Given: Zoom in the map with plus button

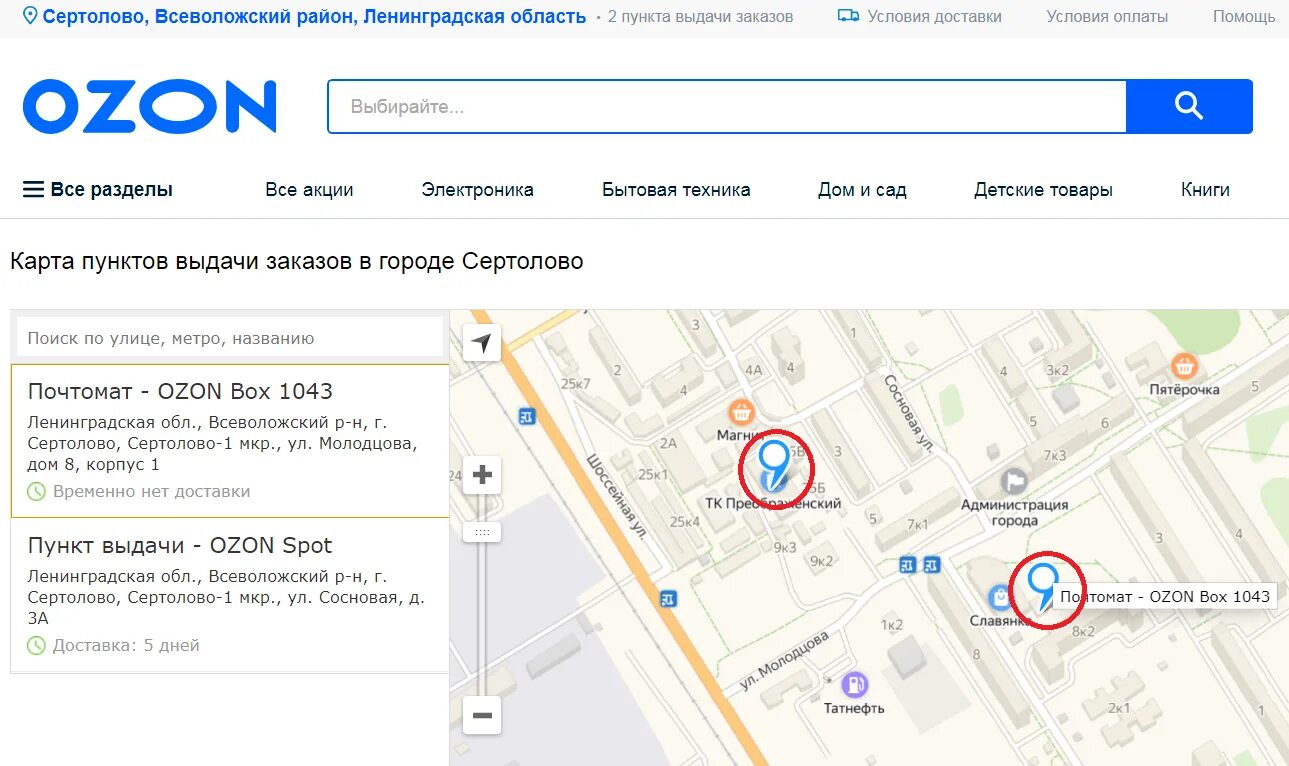Looking at the screenshot, I should coord(482,475).
